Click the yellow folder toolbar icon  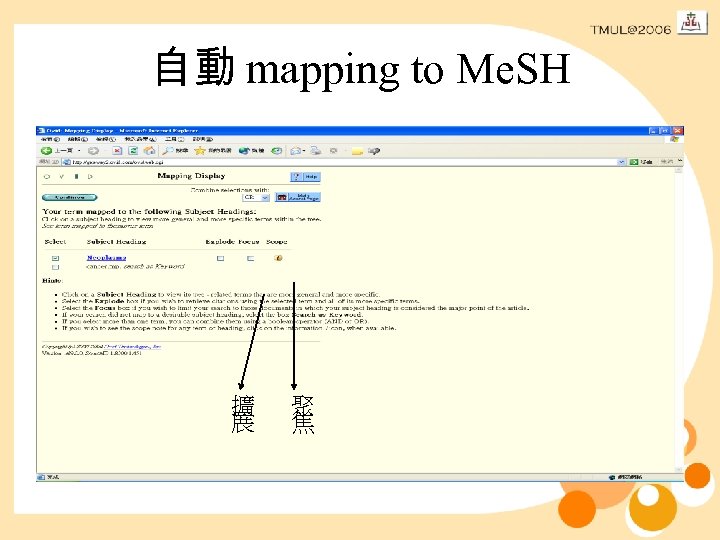click(357, 151)
